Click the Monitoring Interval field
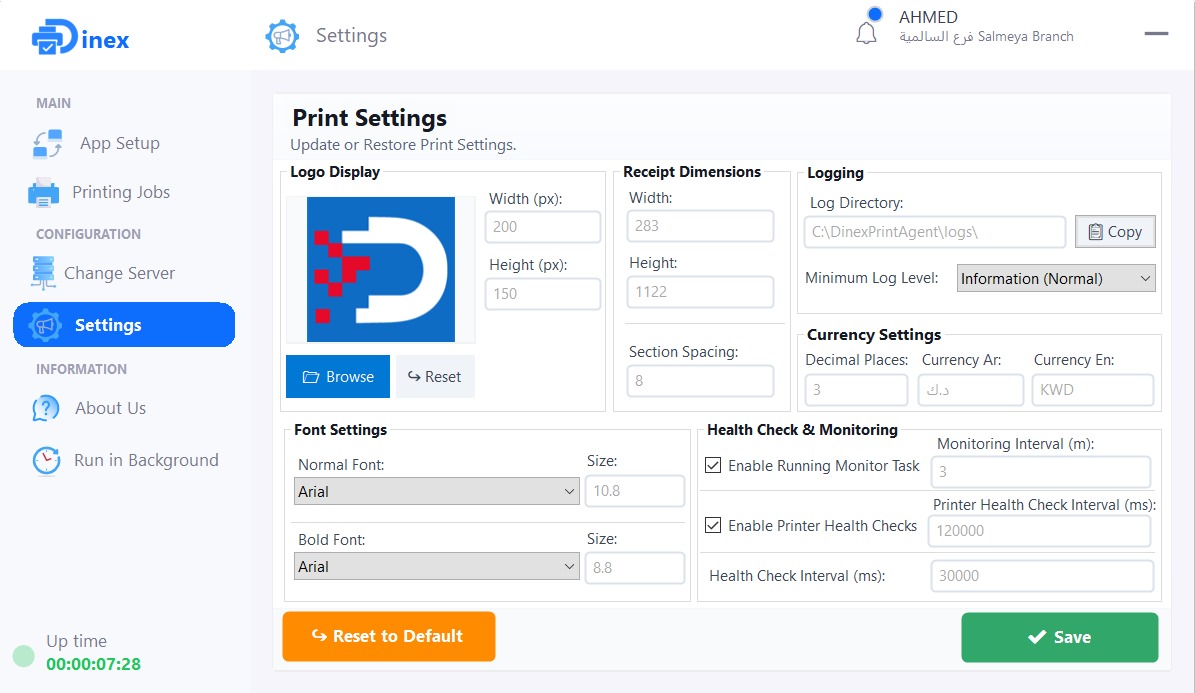This screenshot has width=1195, height=693. tap(1040, 472)
